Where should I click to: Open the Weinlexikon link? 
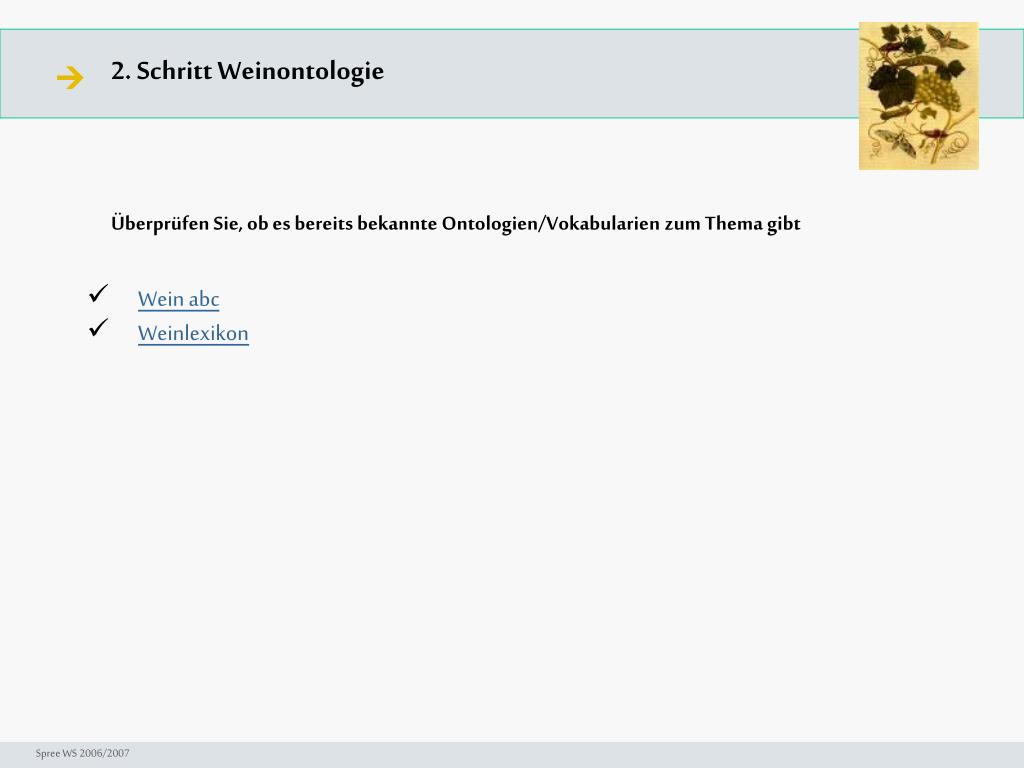tap(193, 334)
